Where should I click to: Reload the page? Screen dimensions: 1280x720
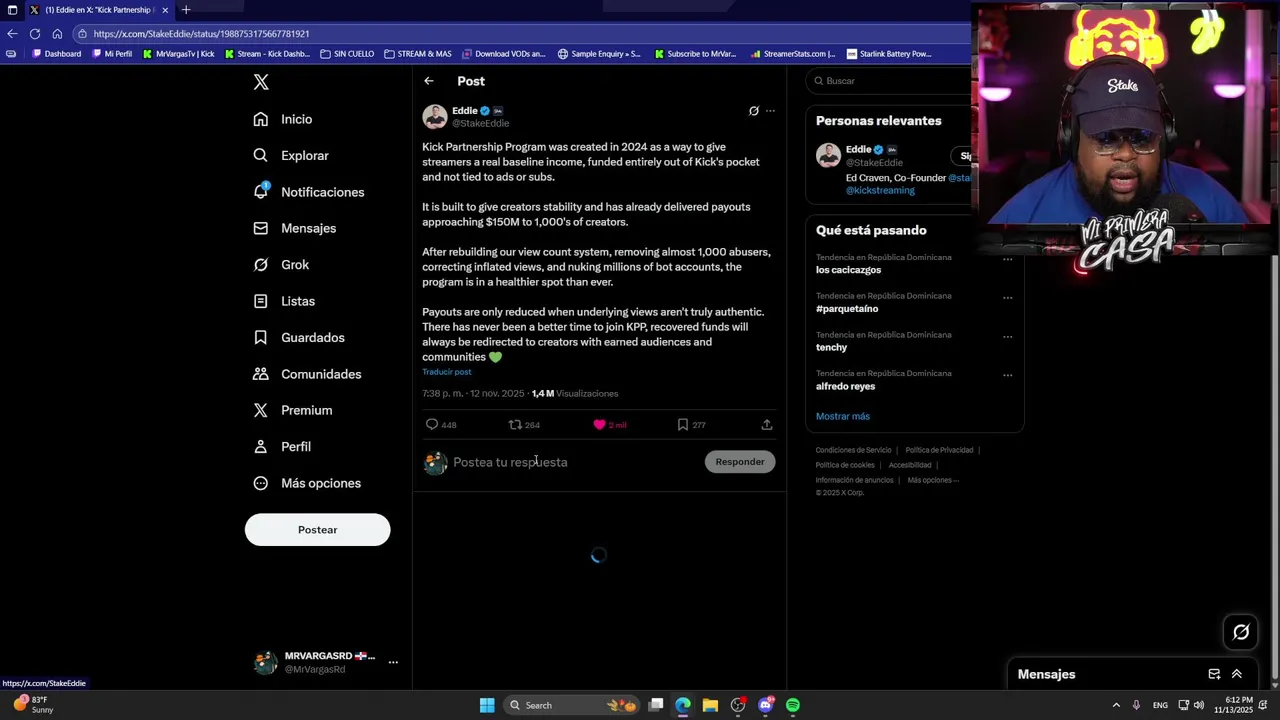(x=35, y=33)
